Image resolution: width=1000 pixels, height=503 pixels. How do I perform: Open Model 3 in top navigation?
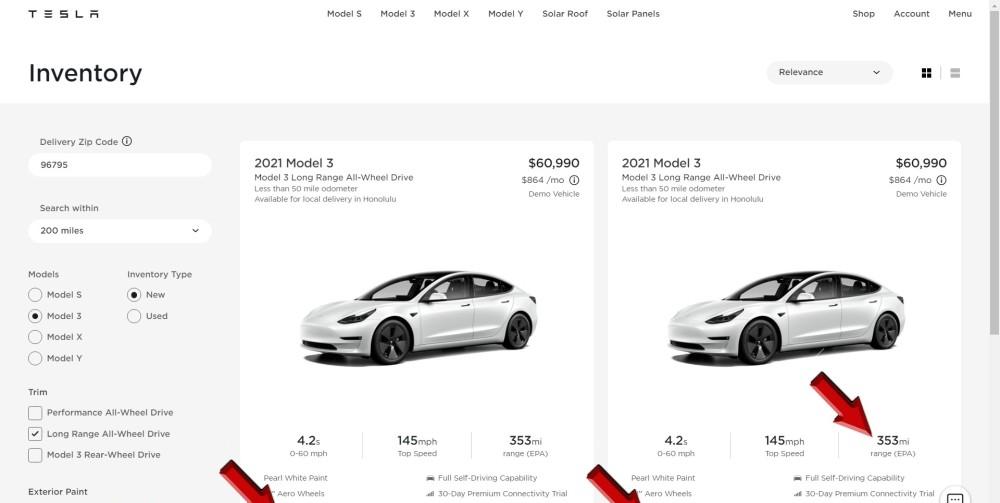(x=398, y=13)
